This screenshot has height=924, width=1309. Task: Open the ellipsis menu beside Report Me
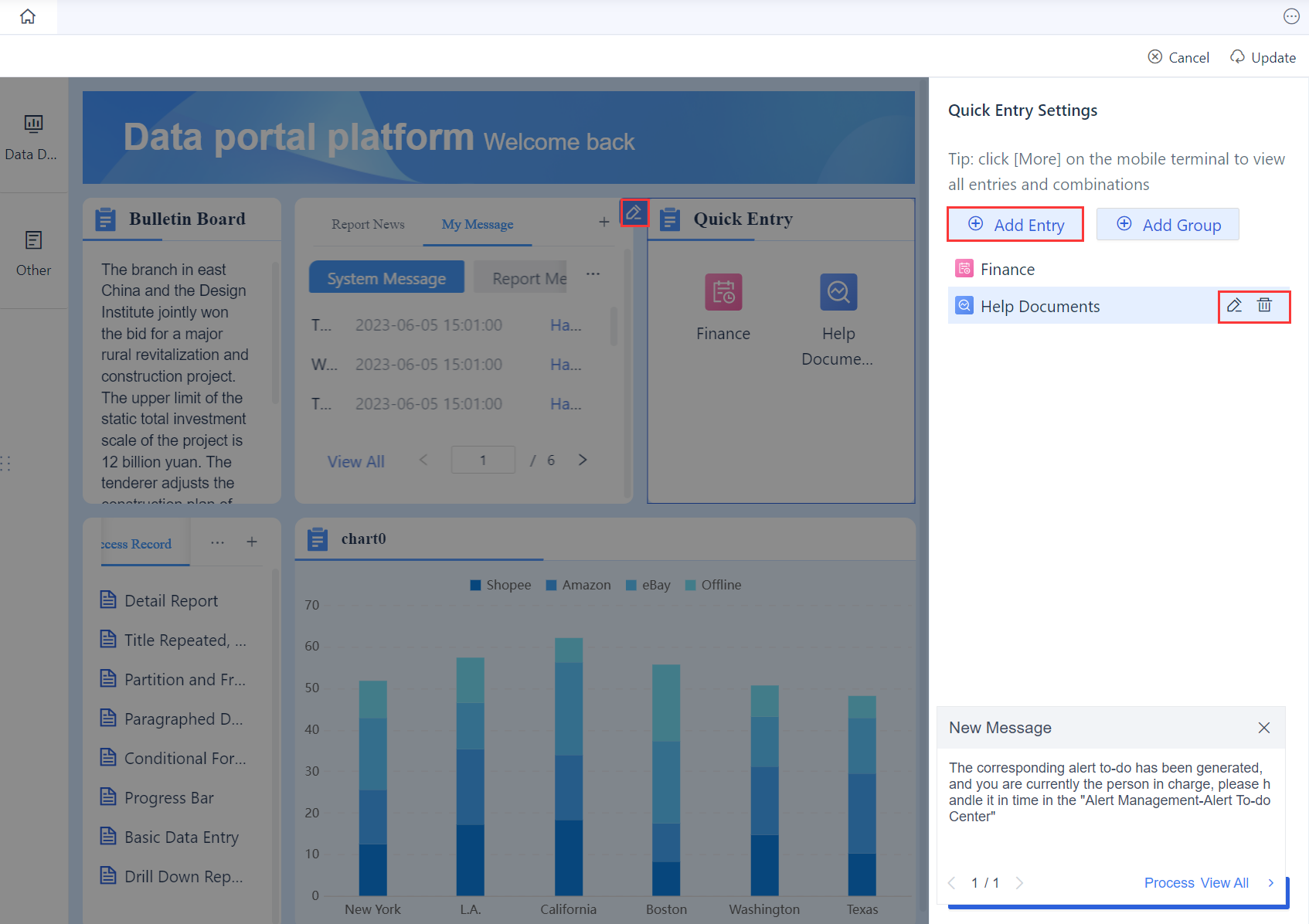coord(593,274)
